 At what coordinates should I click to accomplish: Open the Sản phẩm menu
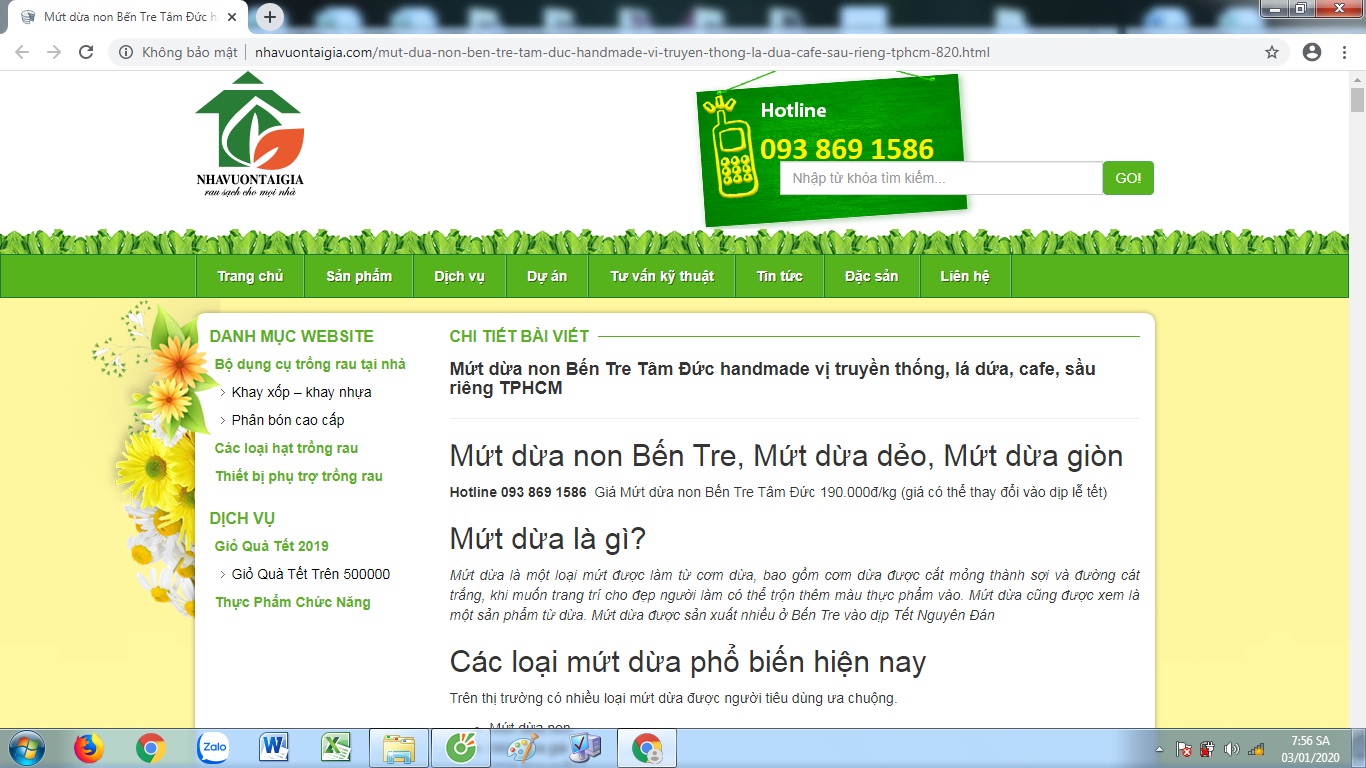tap(359, 276)
